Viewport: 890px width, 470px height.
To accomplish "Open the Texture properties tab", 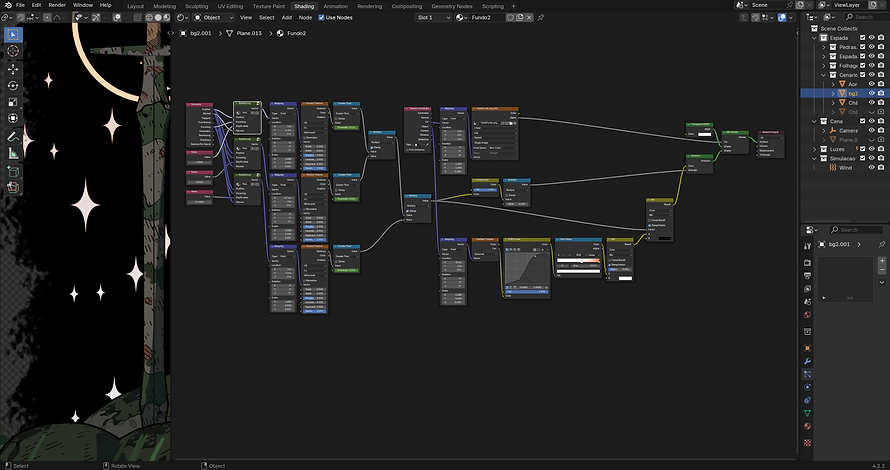I will (807, 442).
